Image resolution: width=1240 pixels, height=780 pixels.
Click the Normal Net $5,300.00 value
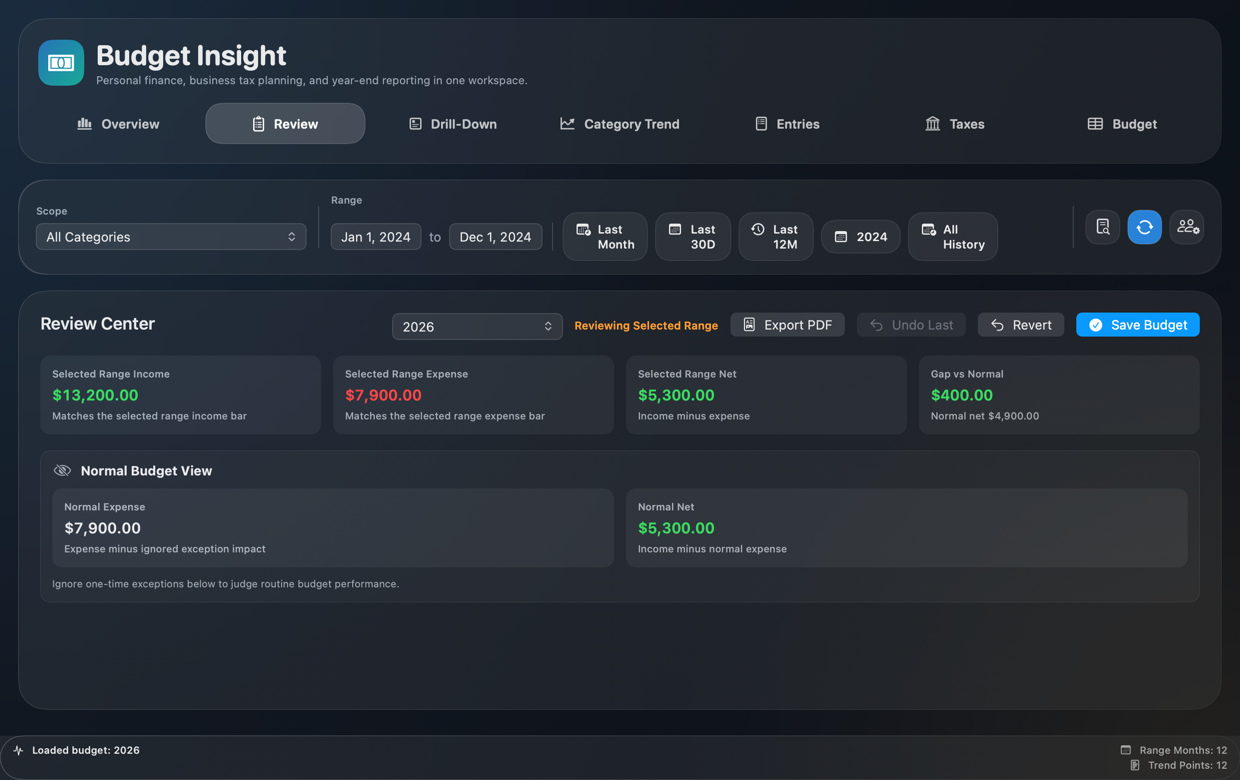[x=676, y=528]
